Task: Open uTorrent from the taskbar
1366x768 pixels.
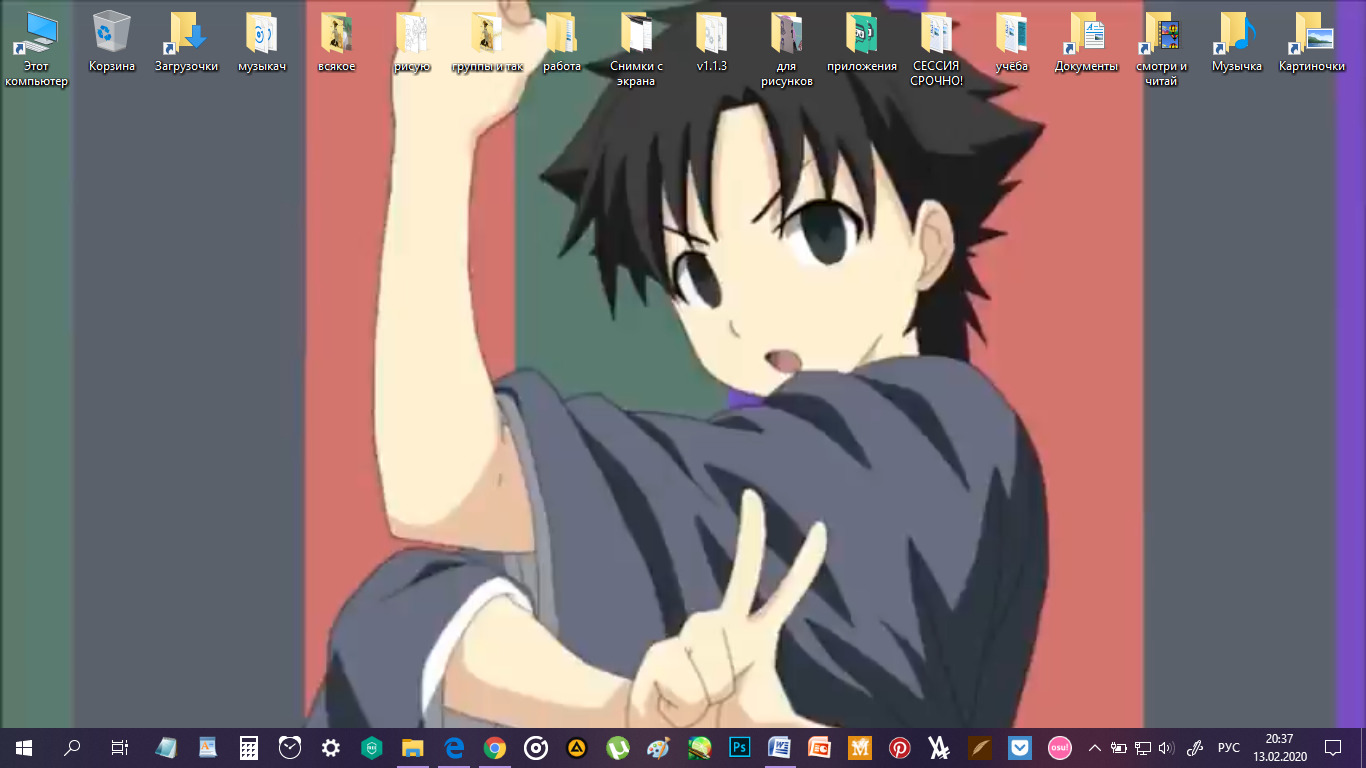Action: click(x=618, y=747)
